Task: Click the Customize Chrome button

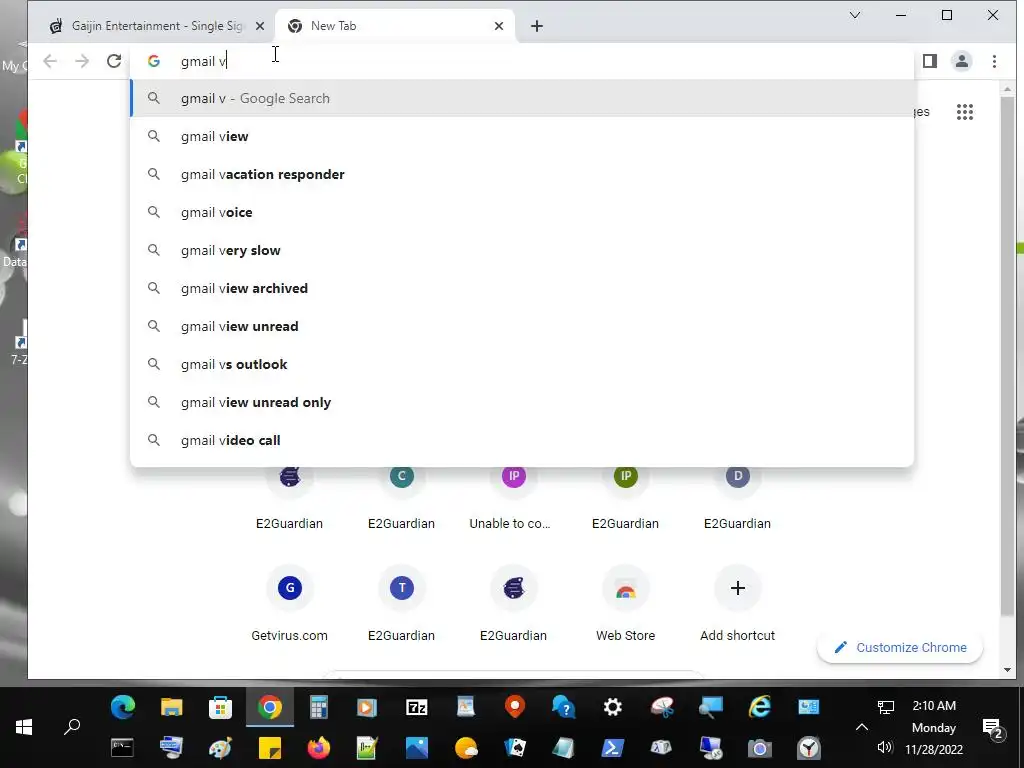Action: point(900,647)
